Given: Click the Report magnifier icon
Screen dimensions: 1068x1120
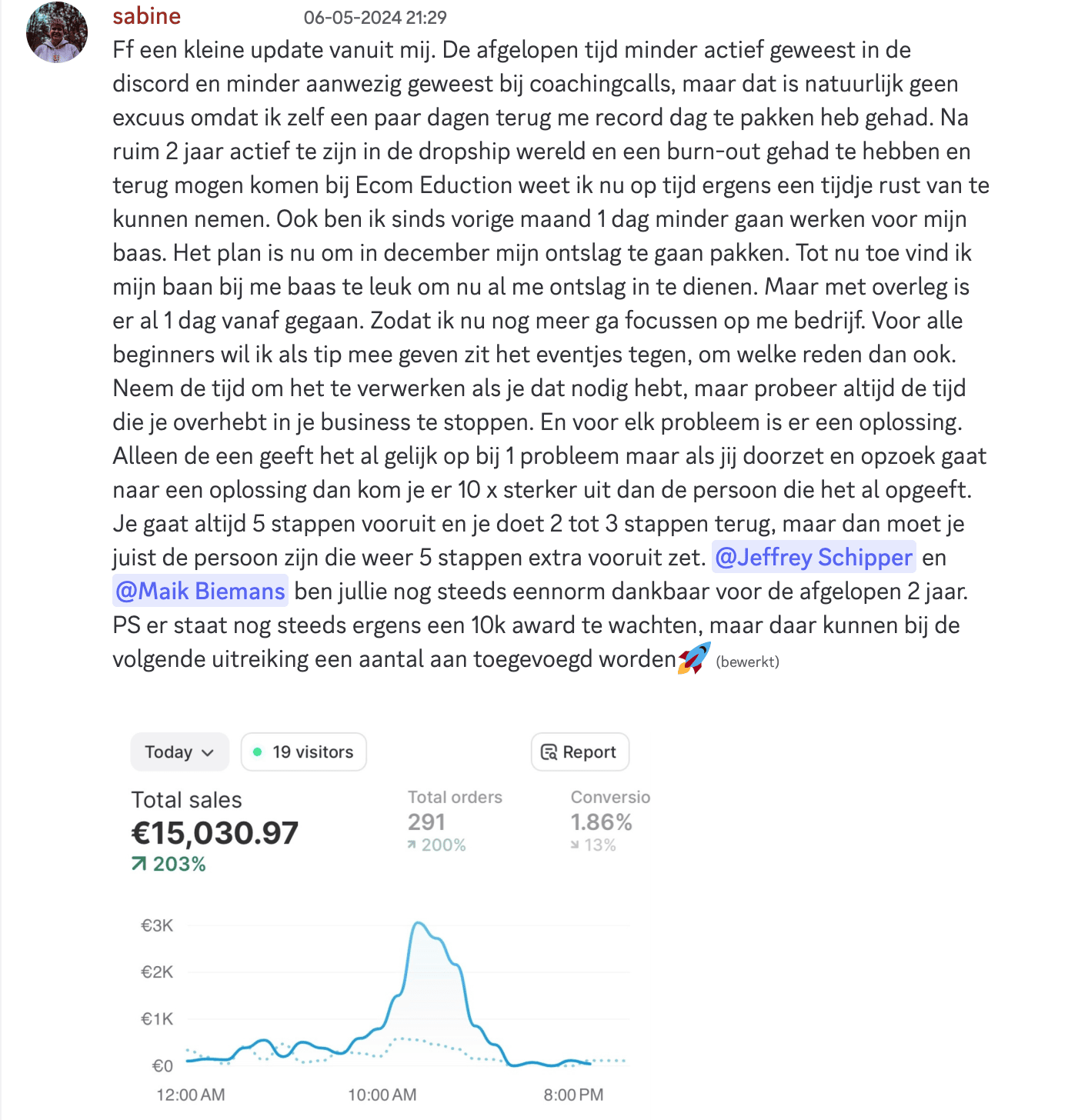Looking at the screenshot, I should (549, 752).
